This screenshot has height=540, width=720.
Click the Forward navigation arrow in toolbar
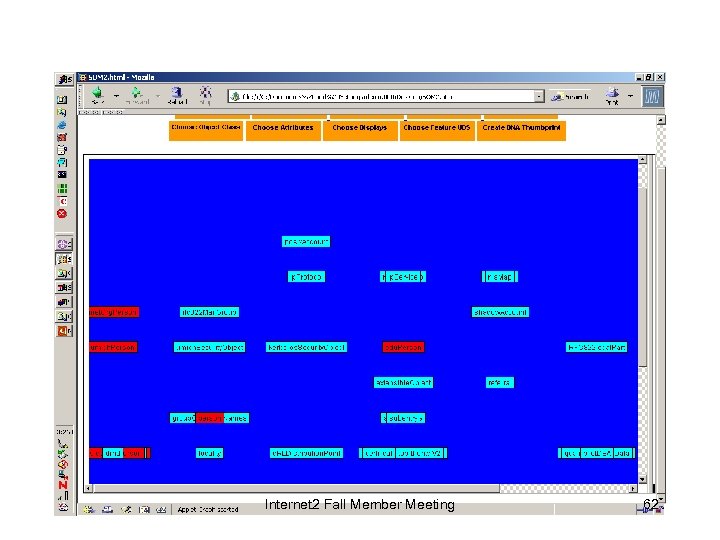click(x=136, y=93)
